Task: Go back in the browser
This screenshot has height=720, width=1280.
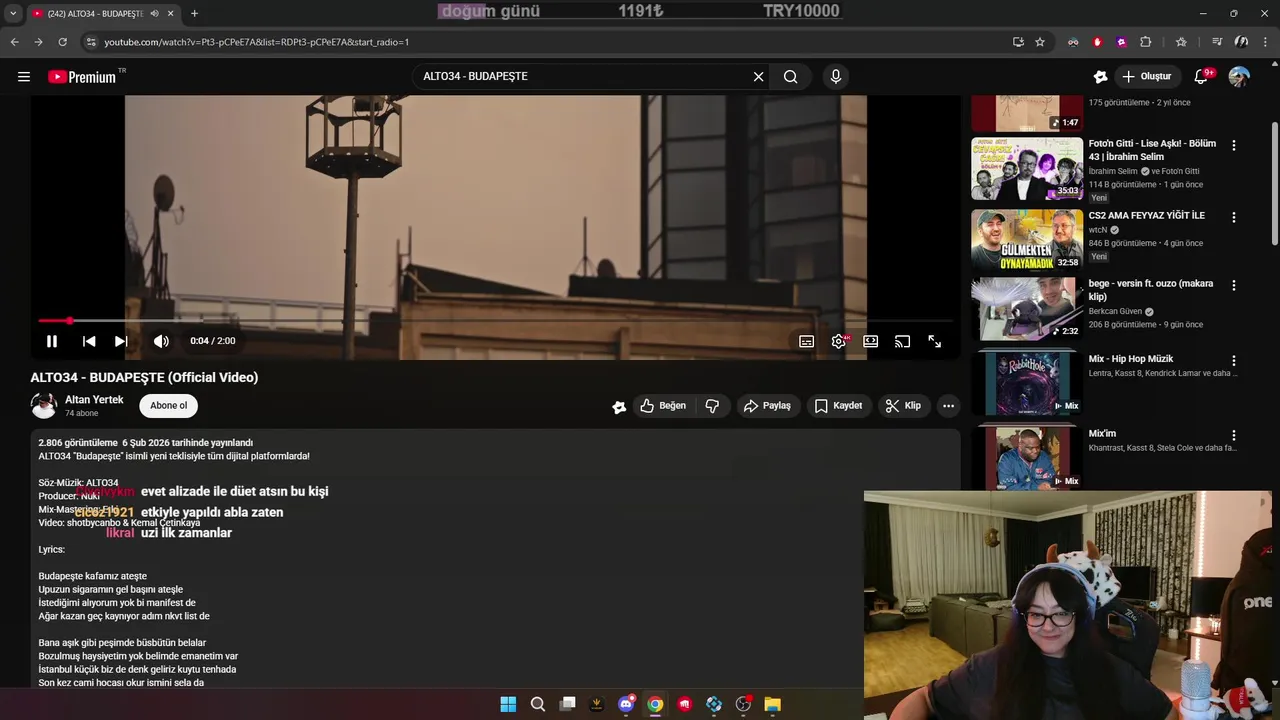Action: tap(14, 42)
